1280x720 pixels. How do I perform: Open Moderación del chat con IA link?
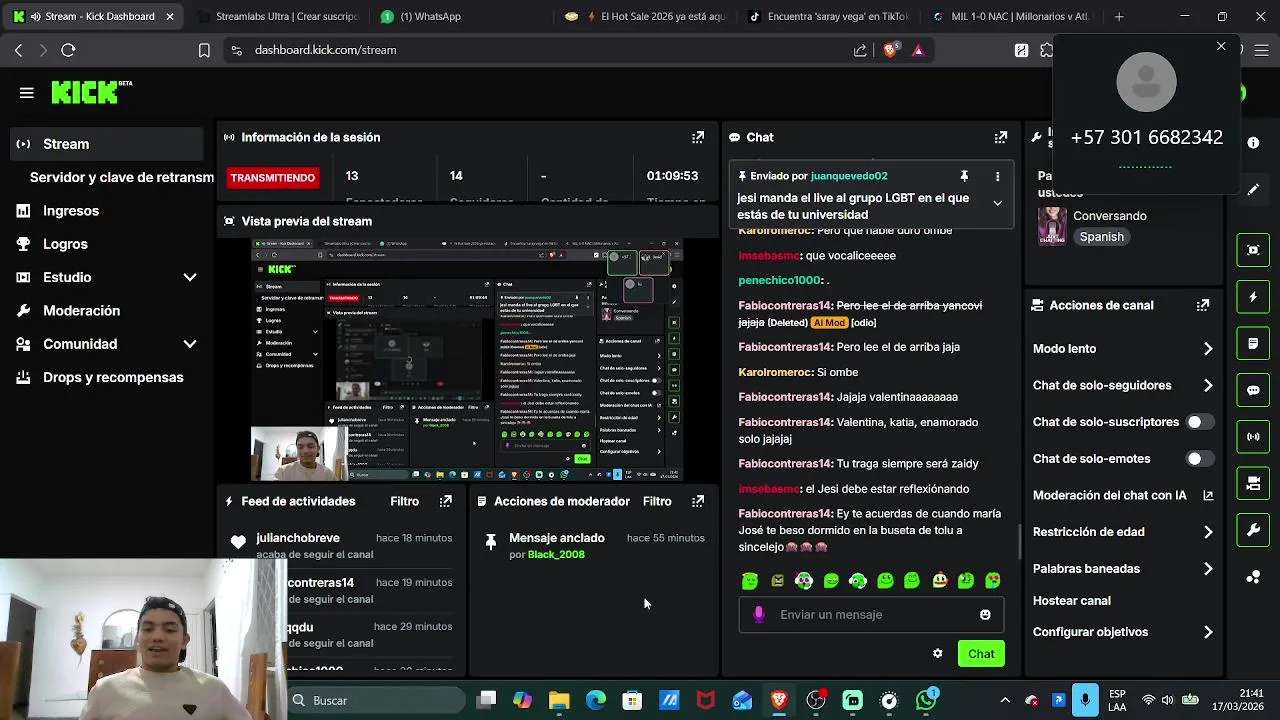[1123, 495]
